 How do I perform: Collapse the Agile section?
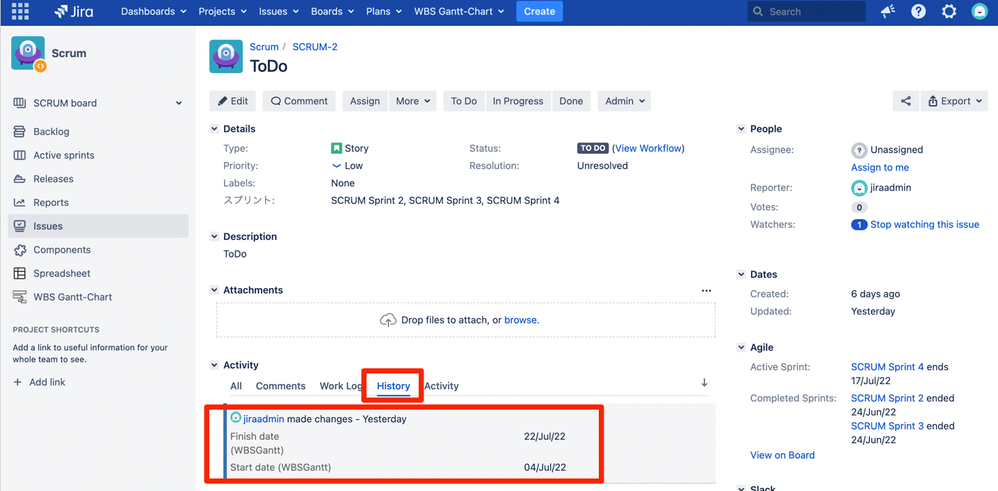tap(741, 348)
